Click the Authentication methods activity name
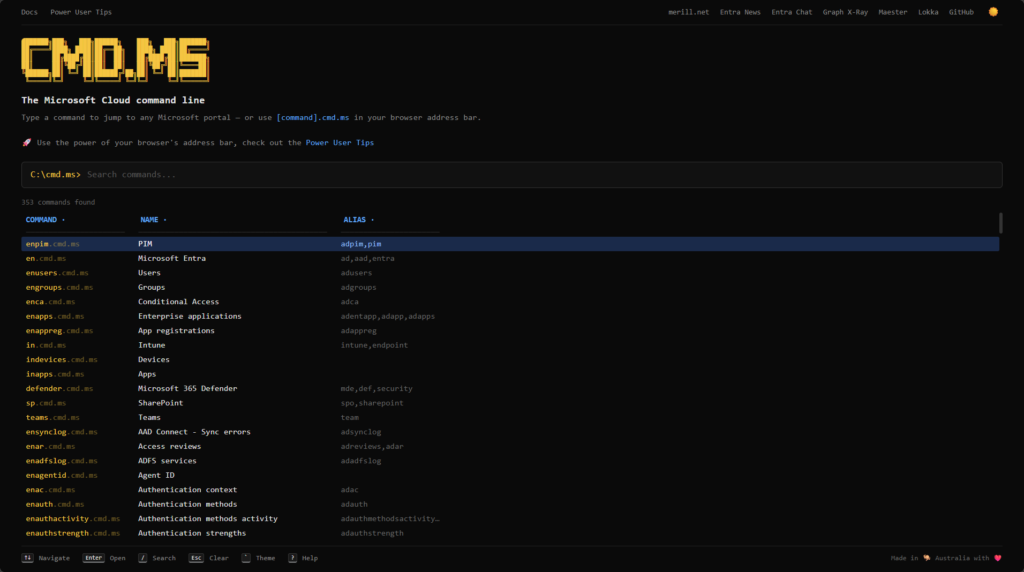This screenshot has width=1024, height=572. (x=208, y=518)
